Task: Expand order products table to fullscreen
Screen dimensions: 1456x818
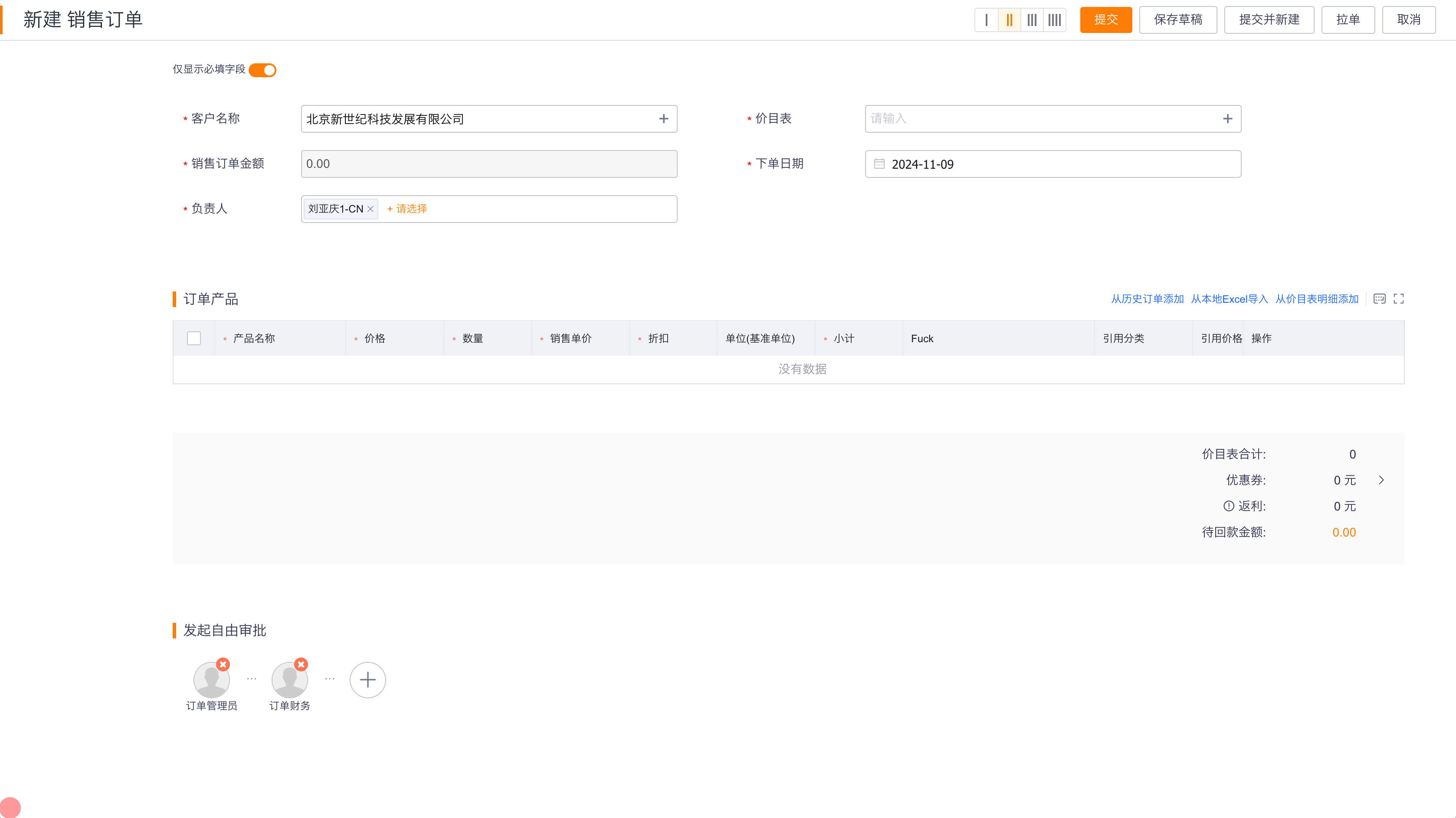Action: coord(1399,299)
